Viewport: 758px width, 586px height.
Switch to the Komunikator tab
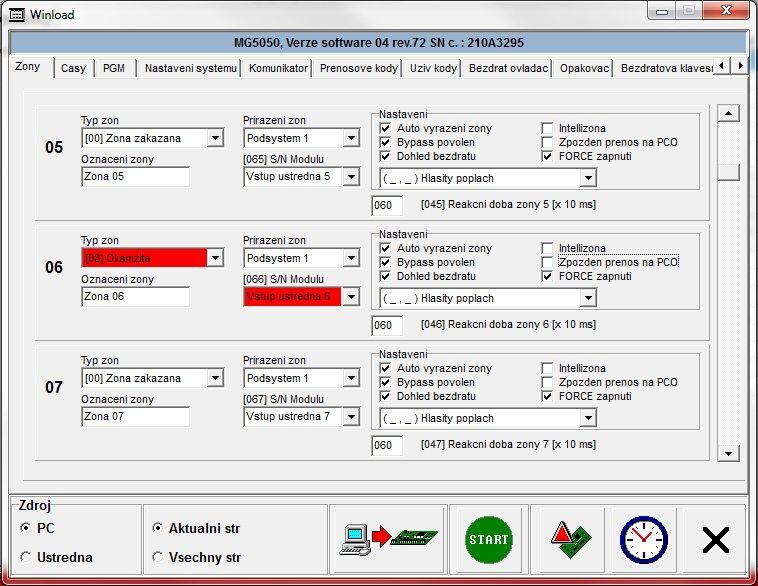click(278, 68)
